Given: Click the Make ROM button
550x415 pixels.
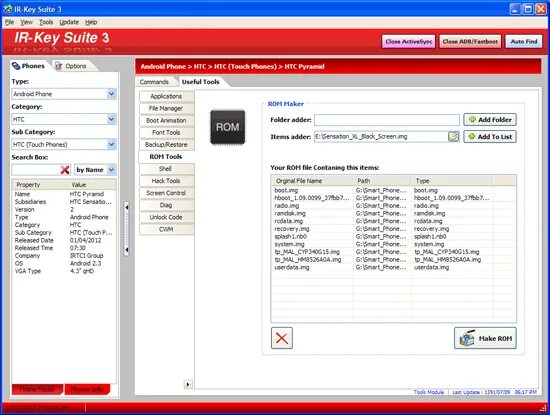Looking at the screenshot, I should [x=485, y=338].
